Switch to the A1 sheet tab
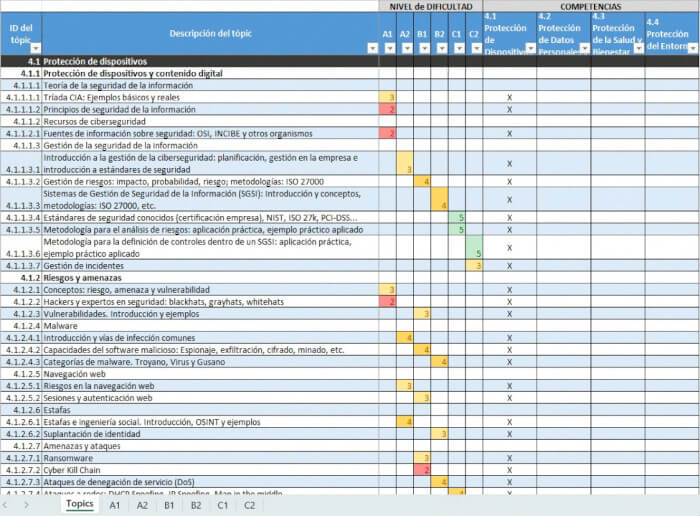 [x=115, y=505]
